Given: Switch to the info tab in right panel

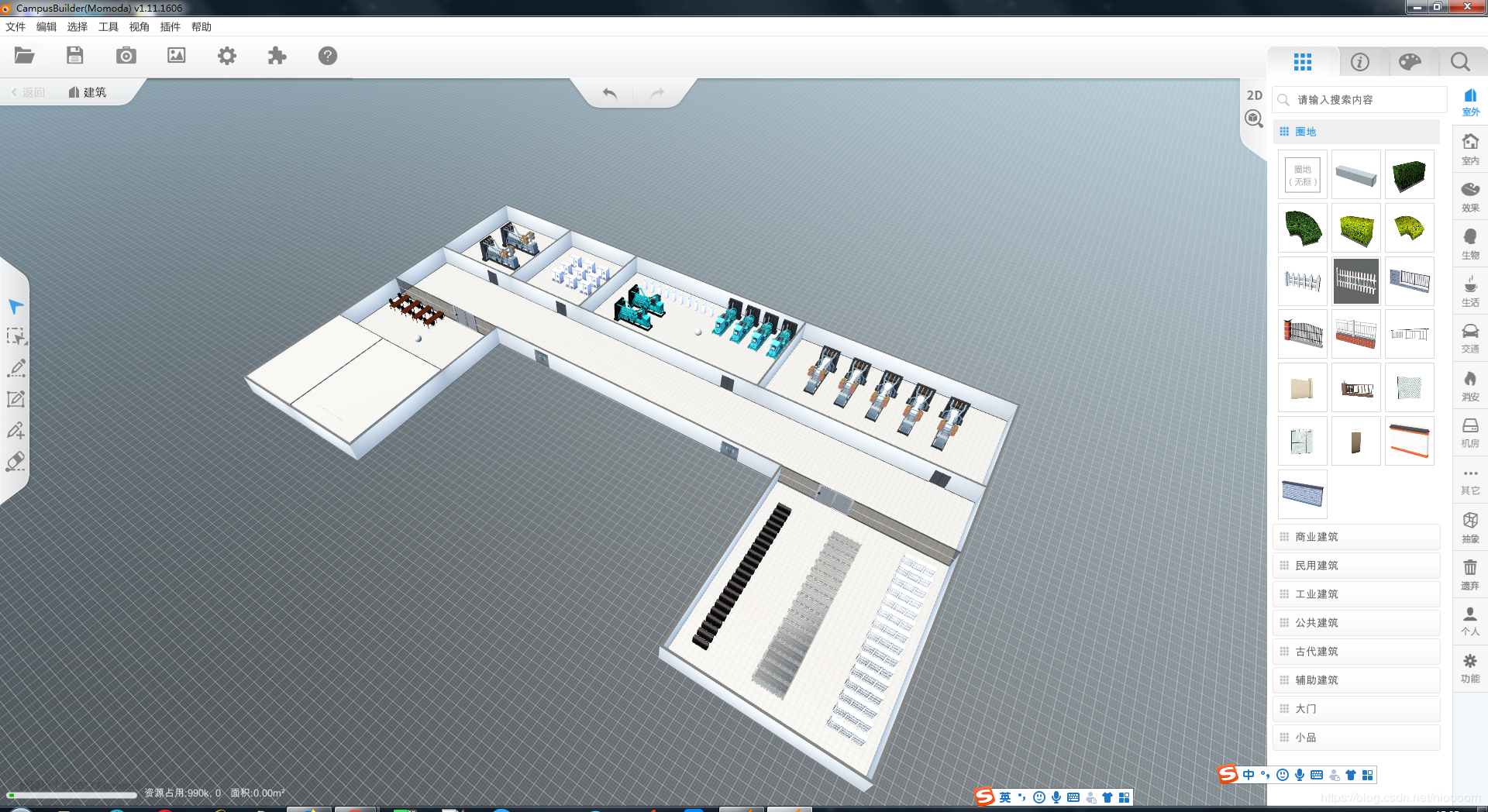Looking at the screenshot, I should [1360, 62].
